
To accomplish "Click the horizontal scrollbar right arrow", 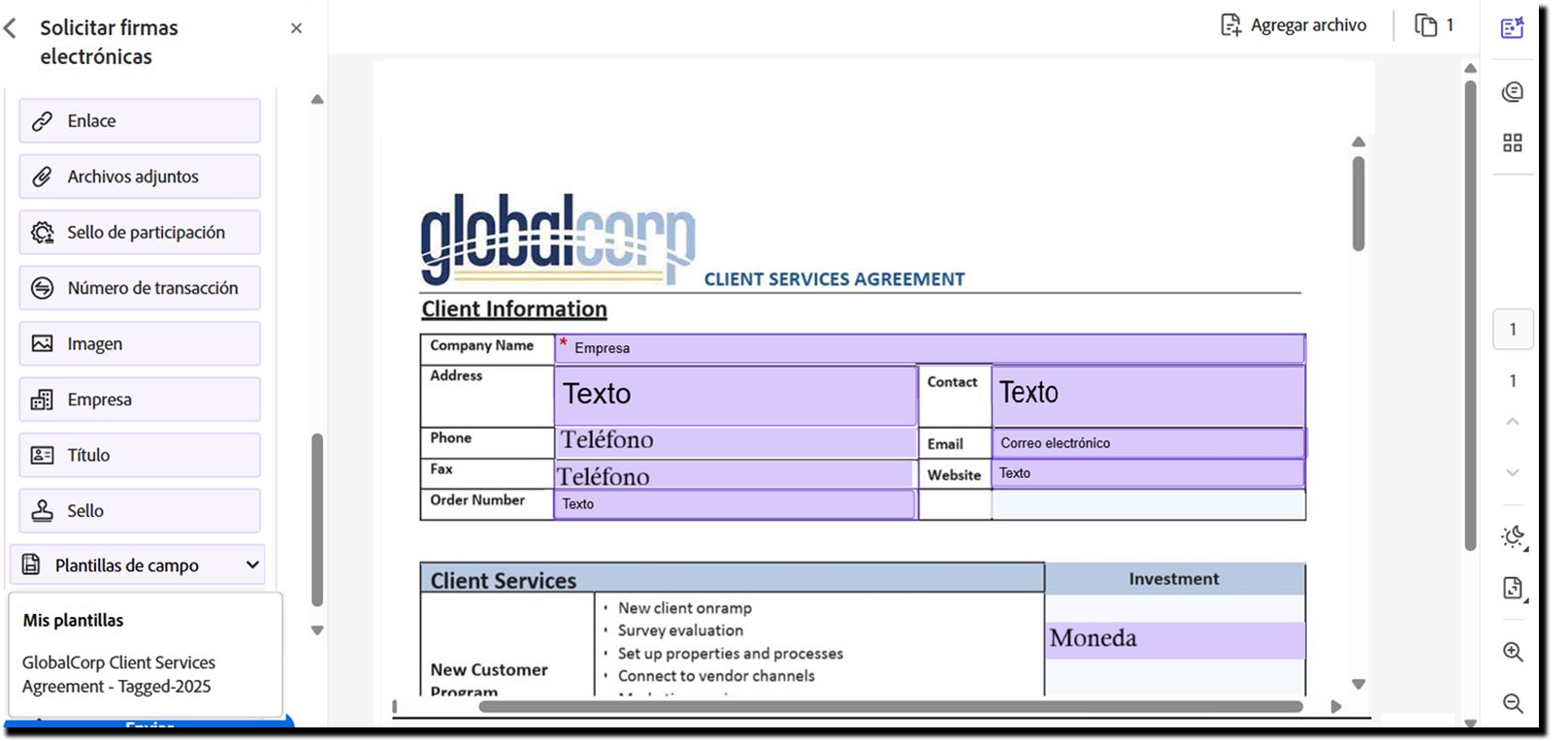I will click(1336, 706).
